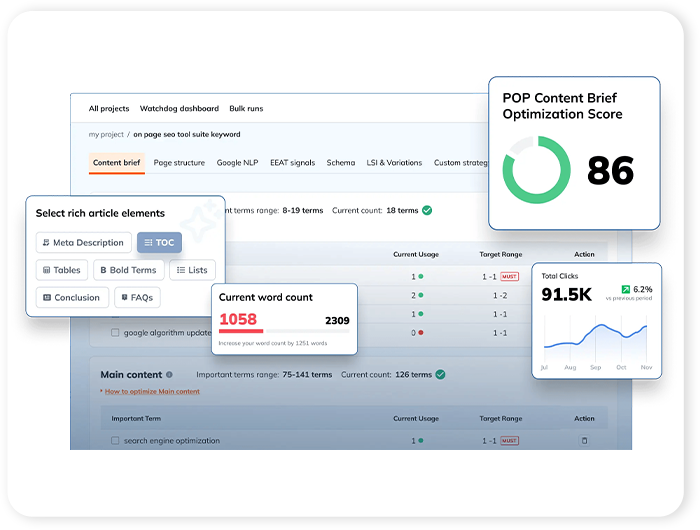Click the info icon beside Main content
Image resolution: width=700 pixels, height=530 pixels.
169,375
